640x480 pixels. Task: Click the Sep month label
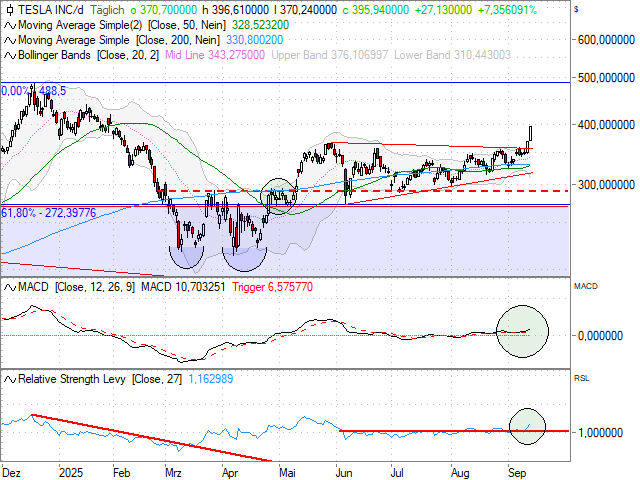pos(517,473)
